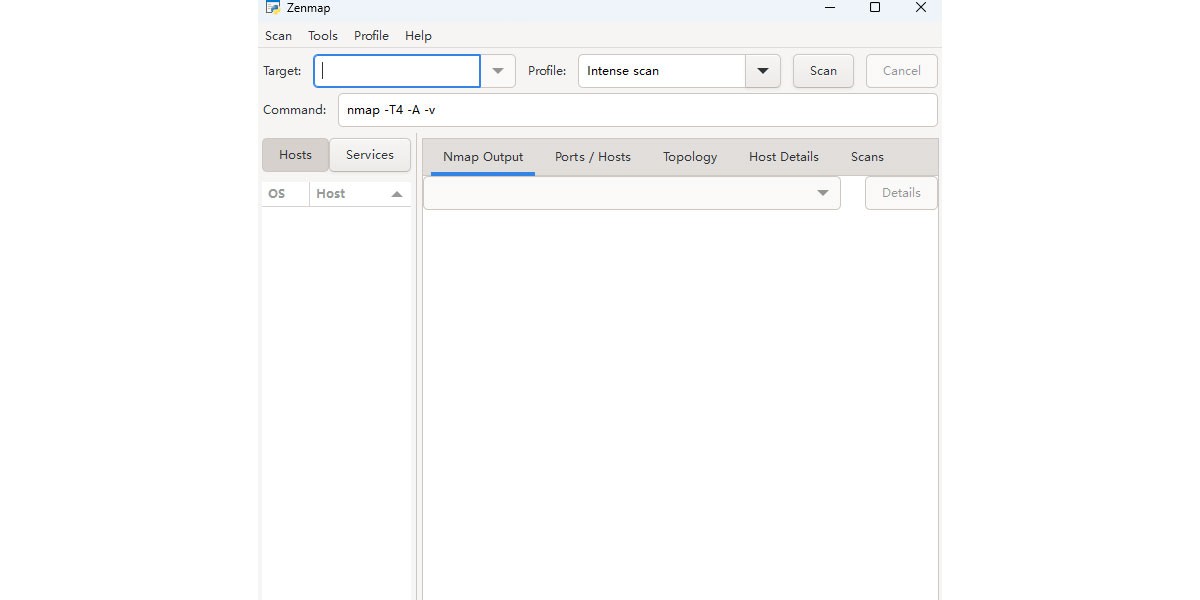This screenshot has height=600, width=1200.
Task: Switch to the Topology tab
Action: pyautogui.click(x=690, y=157)
